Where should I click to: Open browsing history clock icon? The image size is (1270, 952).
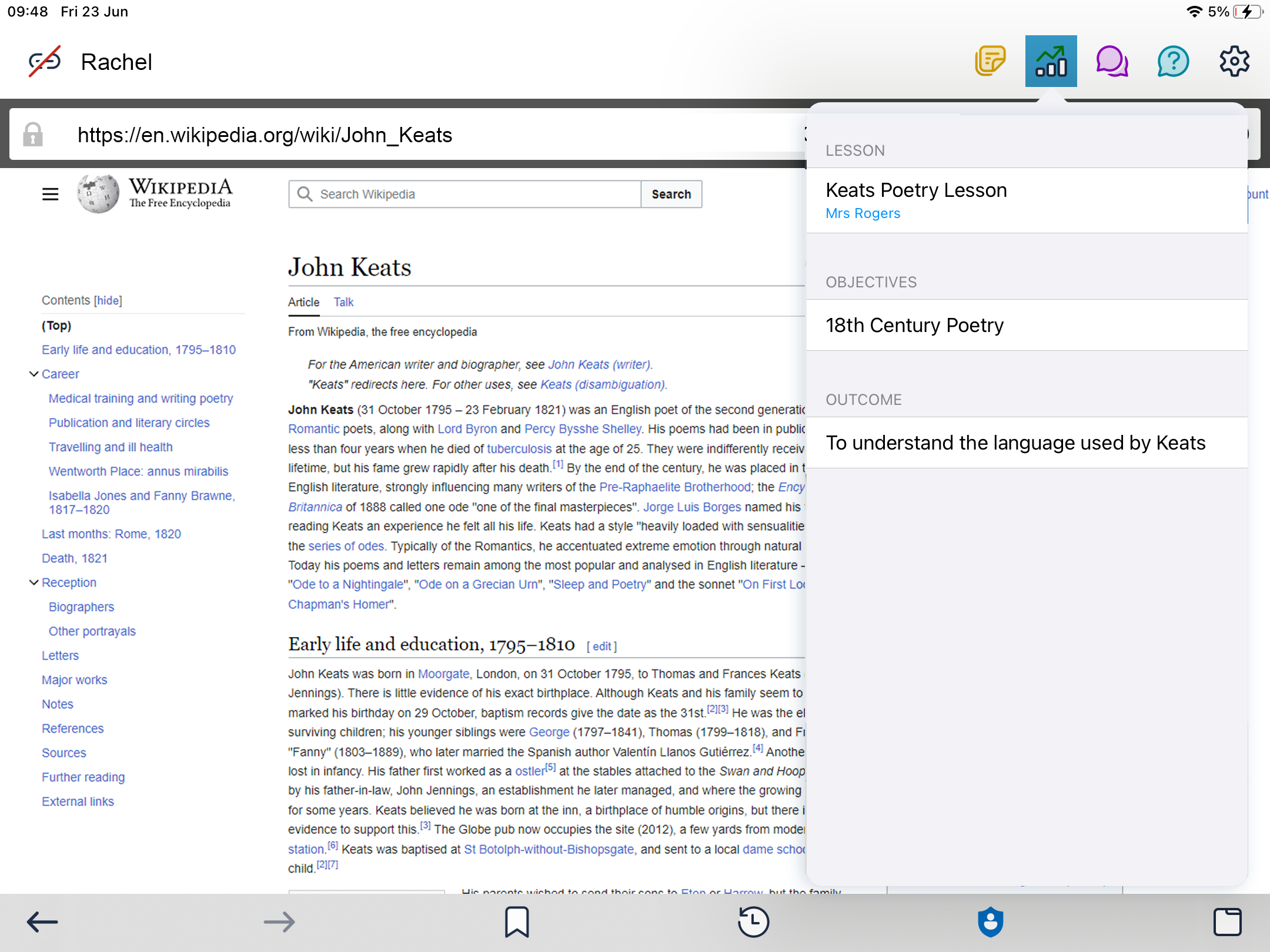pyautogui.click(x=753, y=922)
